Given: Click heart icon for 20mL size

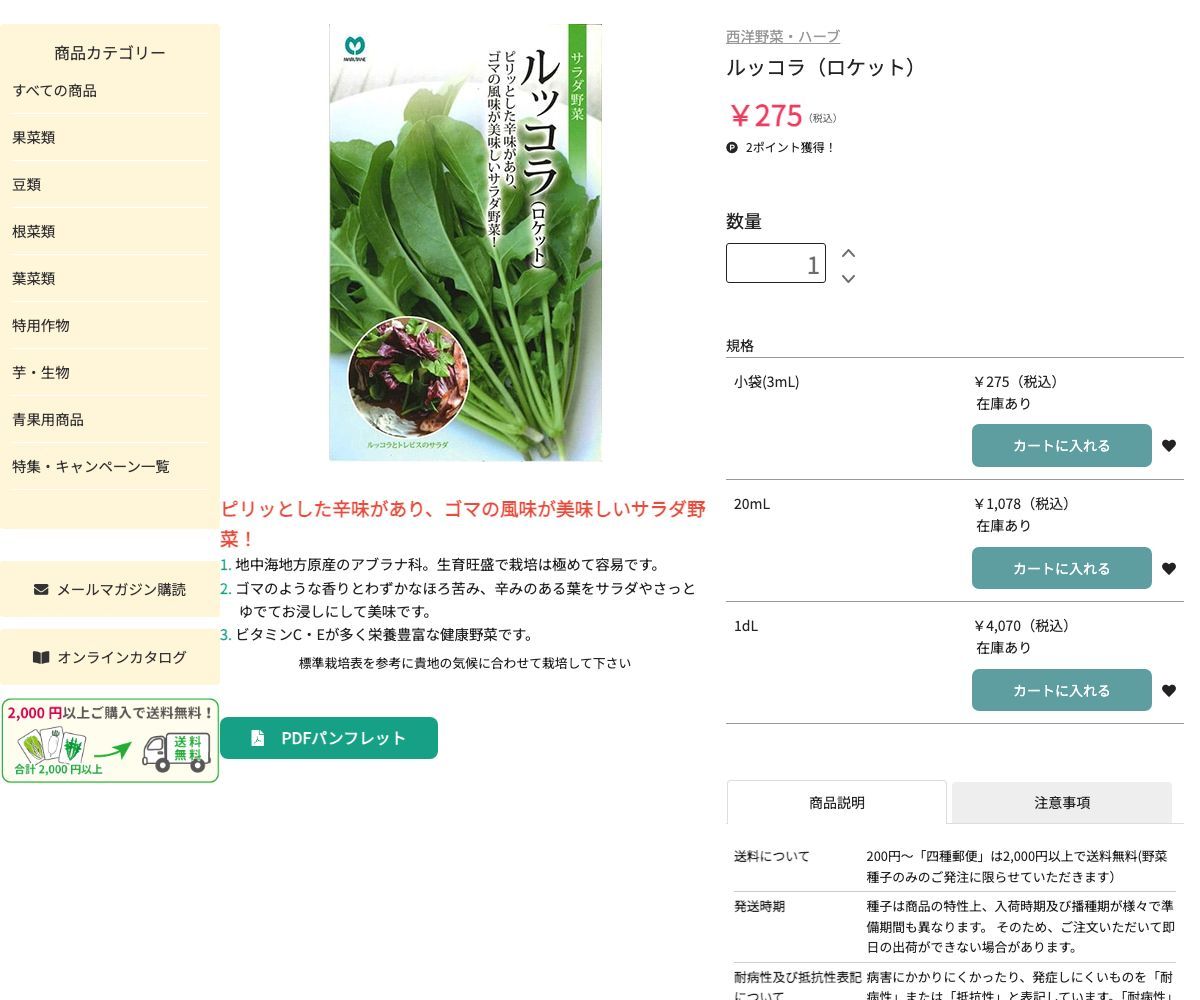Looking at the screenshot, I should [x=1168, y=569].
